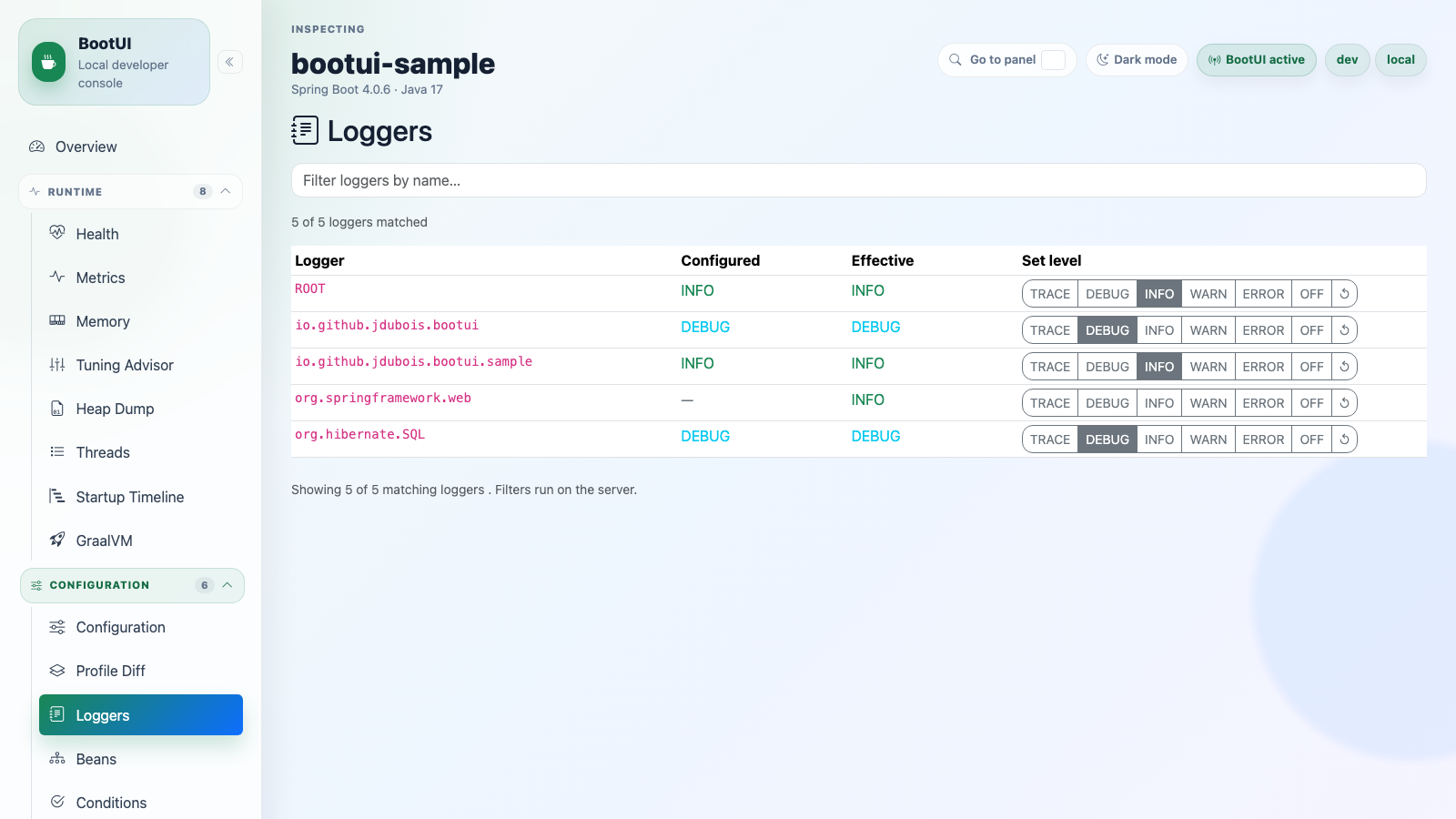1456x819 pixels.
Task: Click the Health heartbeat icon
Action: pyautogui.click(x=57, y=233)
